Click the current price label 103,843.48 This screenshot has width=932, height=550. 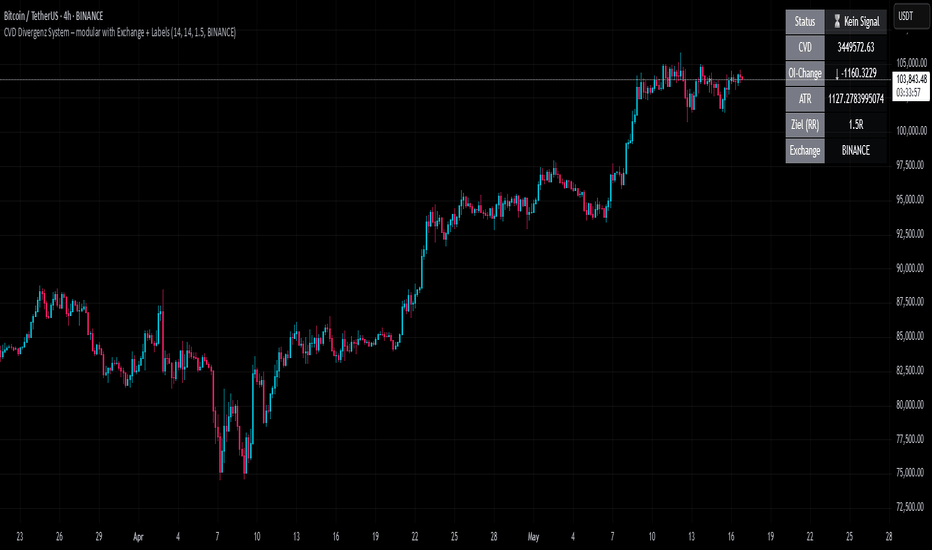(x=911, y=79)
